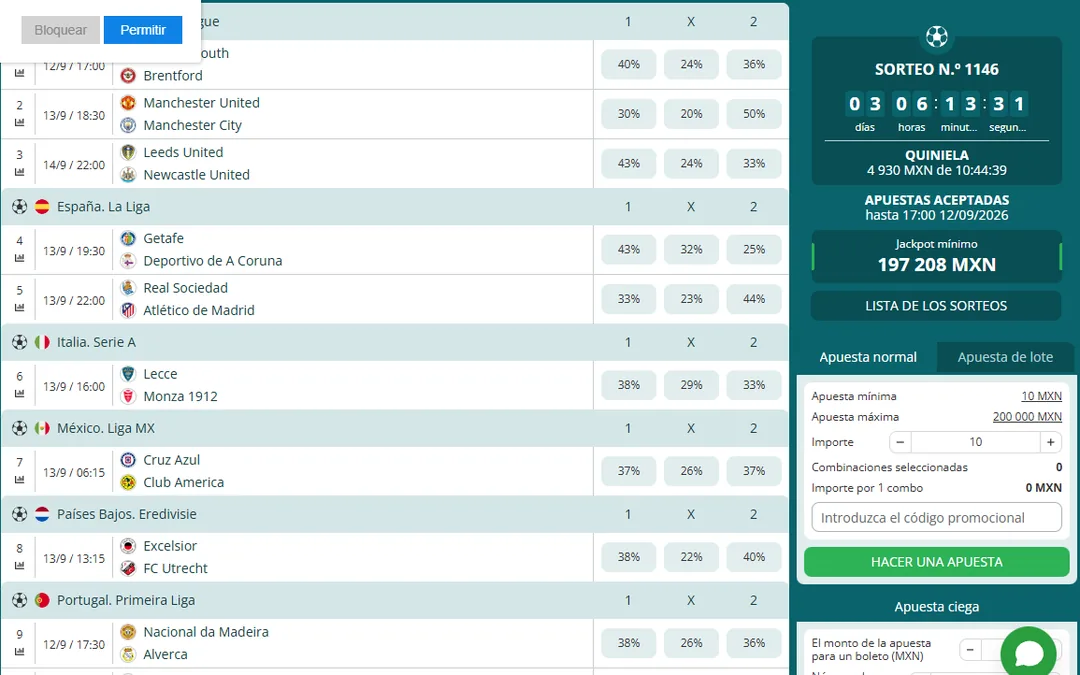The width and height of the screenshot is (1080, 675).
Task: Open stats icon for Real Sociedad match
Action: (19, 308)
